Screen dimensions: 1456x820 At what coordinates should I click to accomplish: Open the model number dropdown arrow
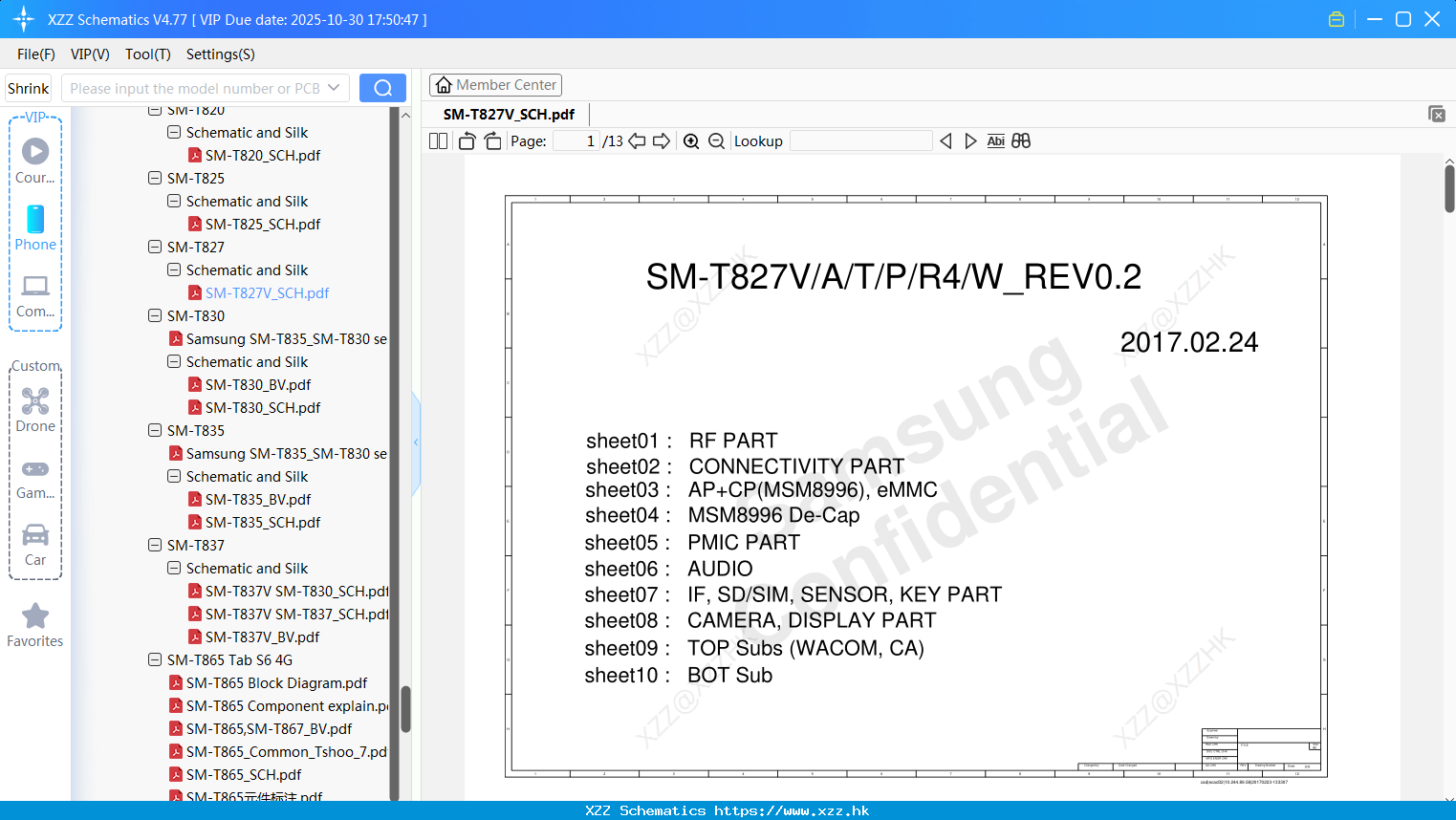click(334, 88)
